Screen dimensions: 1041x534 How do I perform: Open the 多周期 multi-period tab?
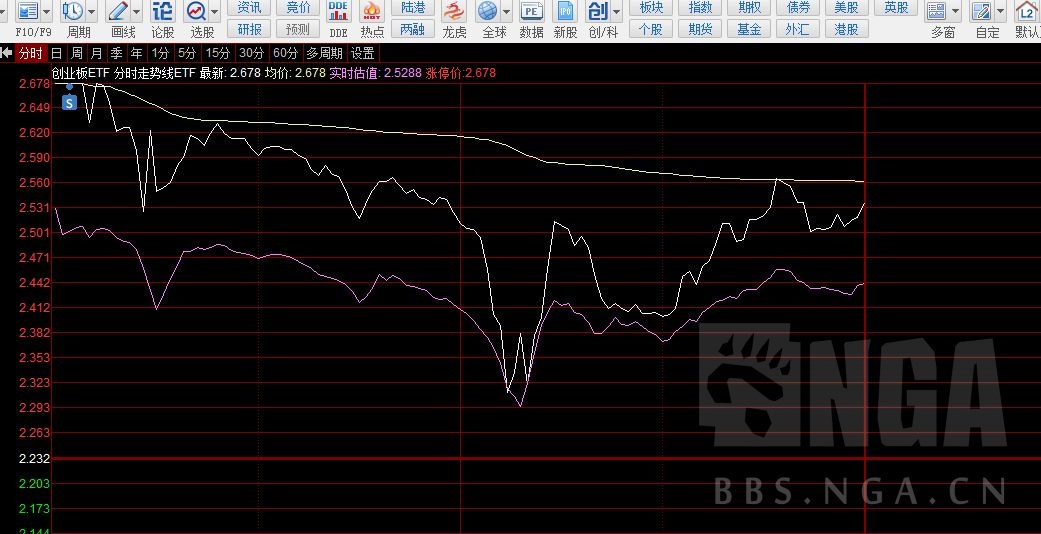(x=325, y=53)
